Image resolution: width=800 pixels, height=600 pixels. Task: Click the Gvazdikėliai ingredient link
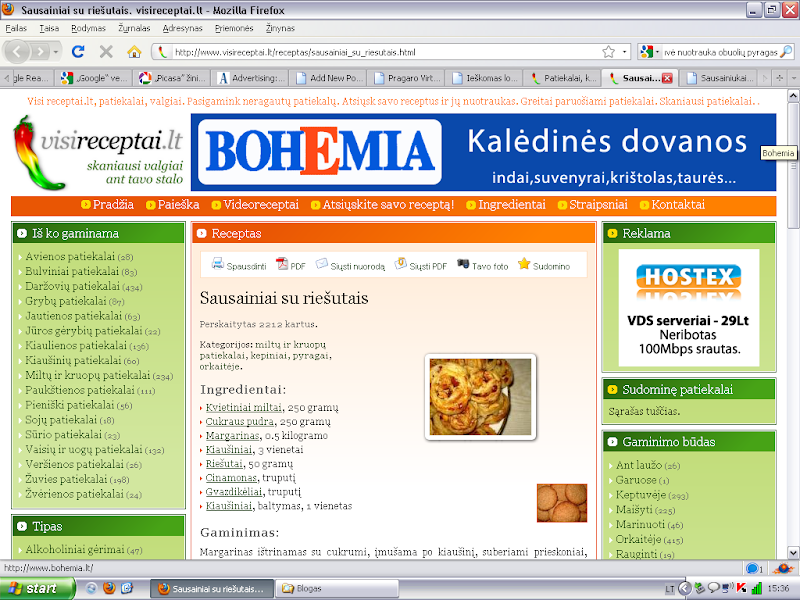pos(234,492)
